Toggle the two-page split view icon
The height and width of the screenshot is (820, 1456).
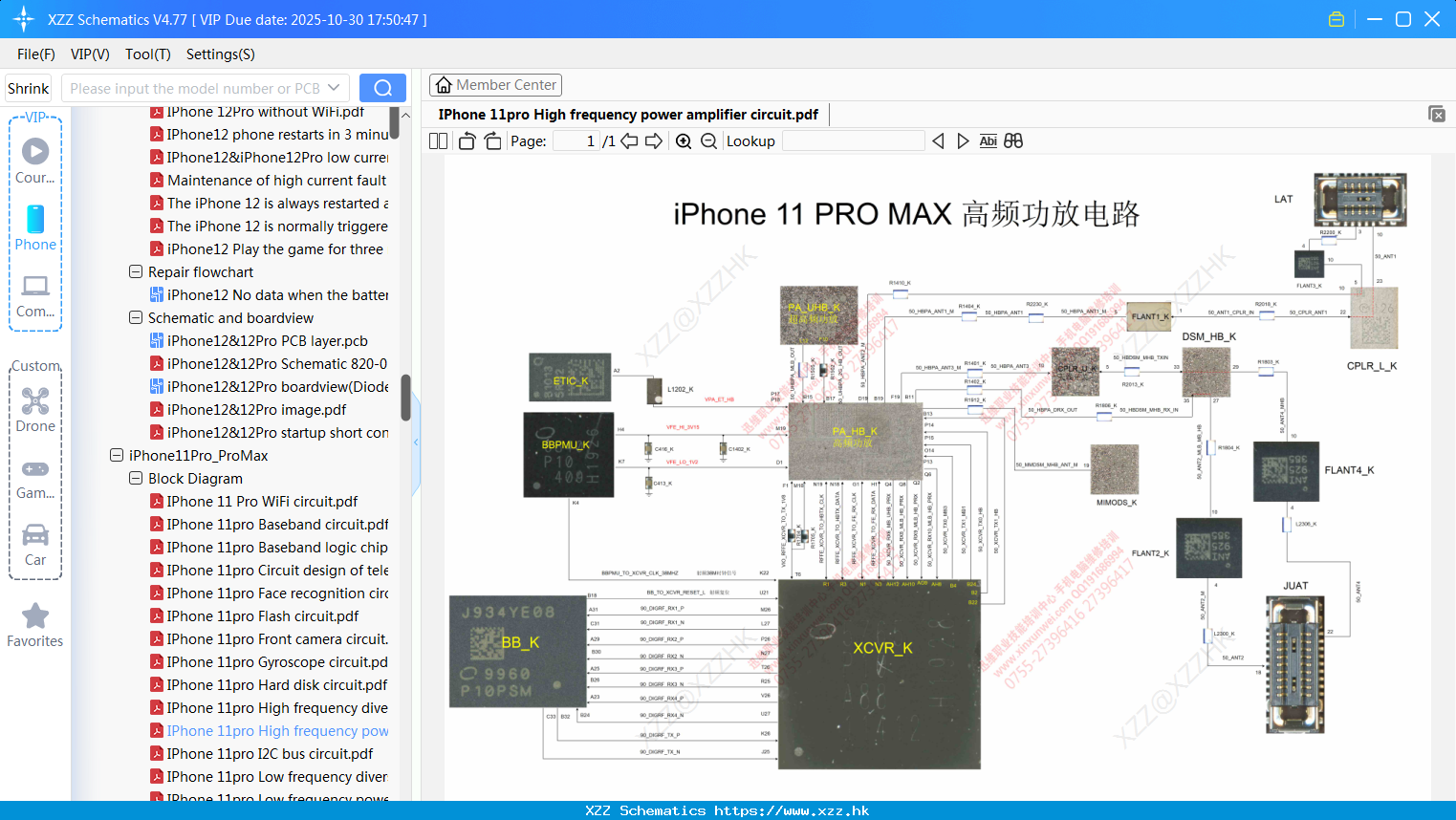coord(438,141)
